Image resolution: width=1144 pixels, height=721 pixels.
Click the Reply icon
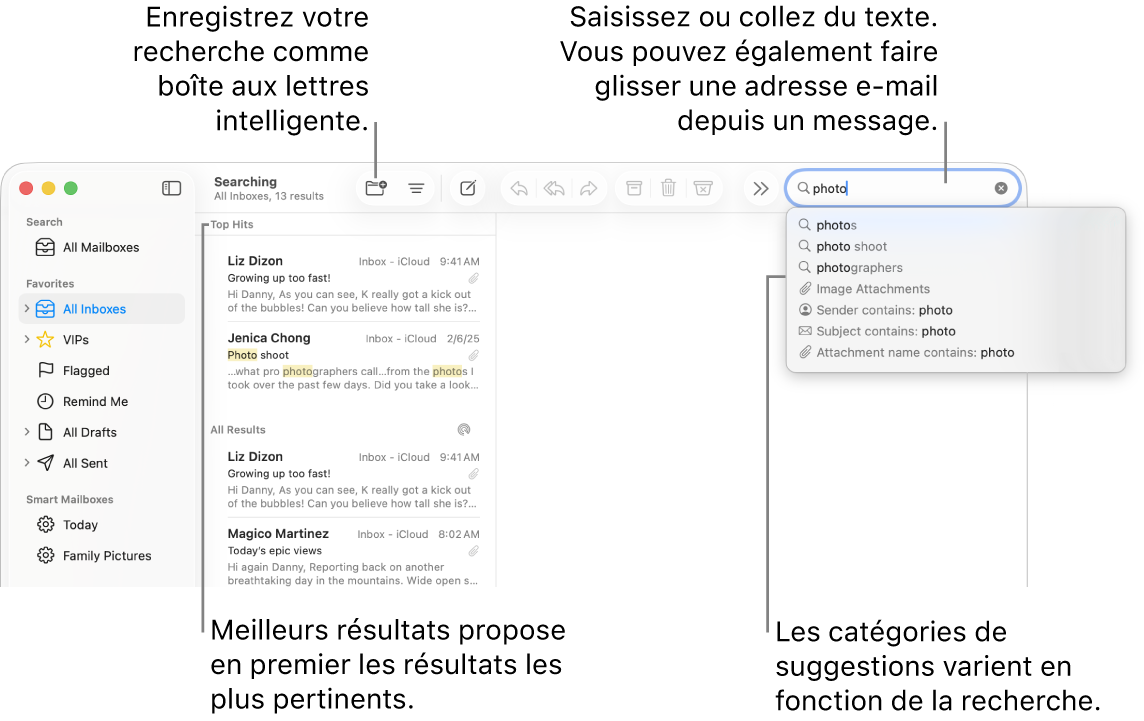[x=518, y=188]
